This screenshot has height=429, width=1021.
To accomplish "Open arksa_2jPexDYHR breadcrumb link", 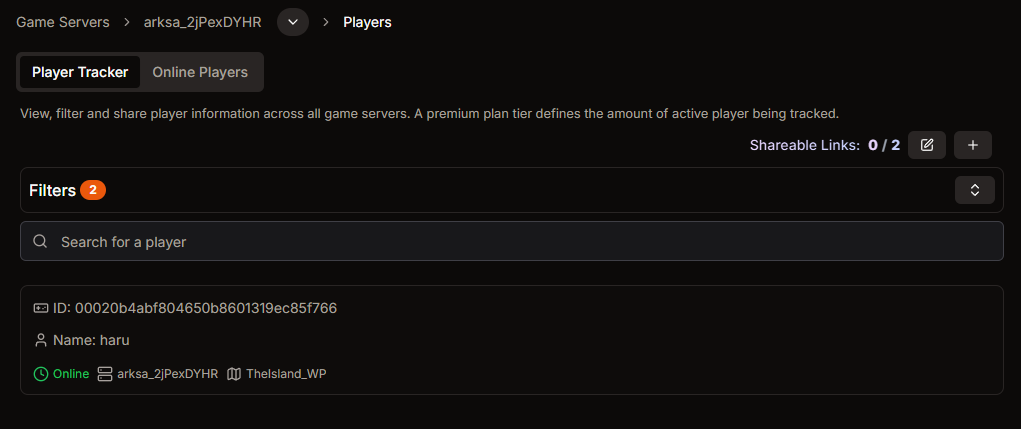I will coord(203,22).
